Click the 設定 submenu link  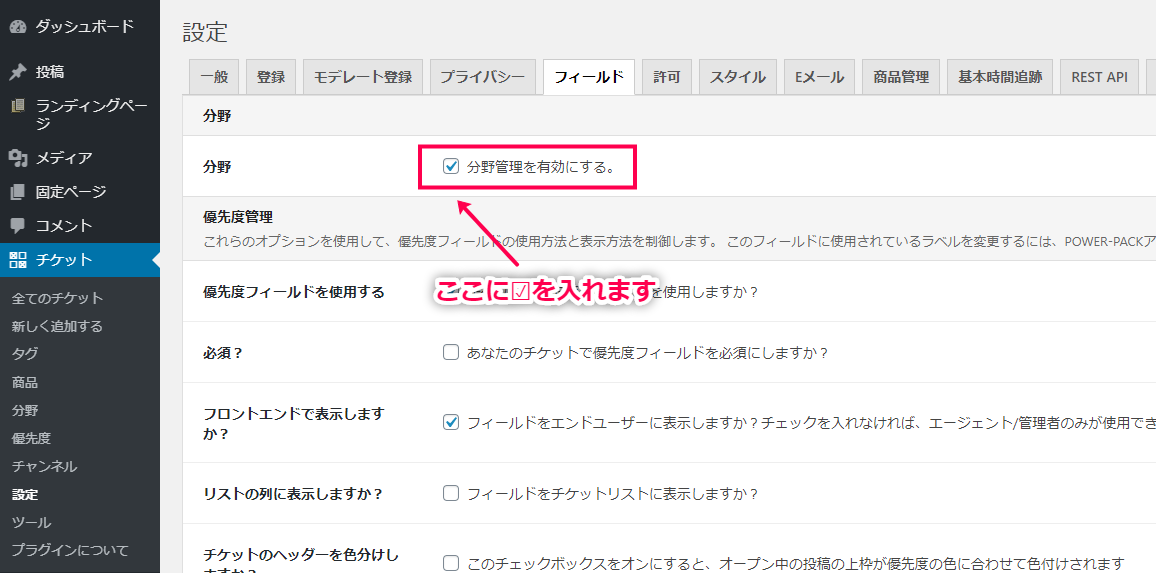tap(25, 494)
